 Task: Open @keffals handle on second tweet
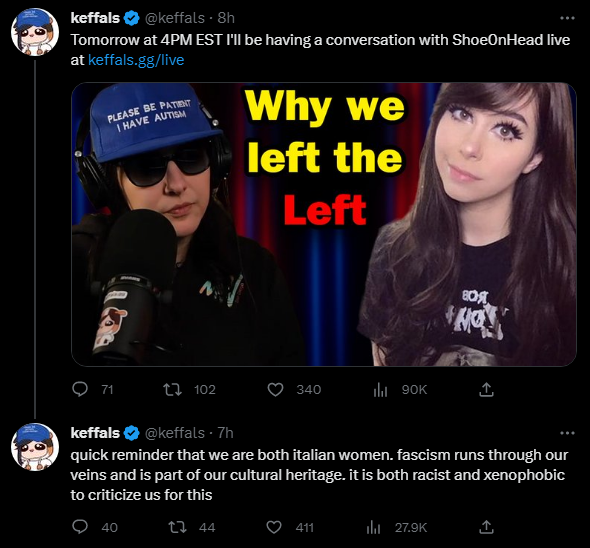pyautogui.click(x=175, y=433)
